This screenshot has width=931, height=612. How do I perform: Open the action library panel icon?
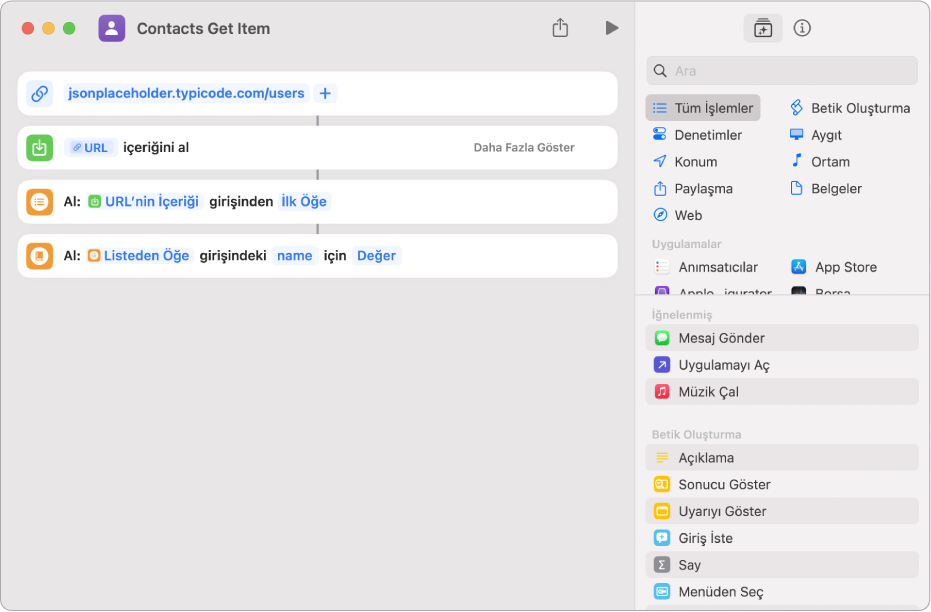763,28
